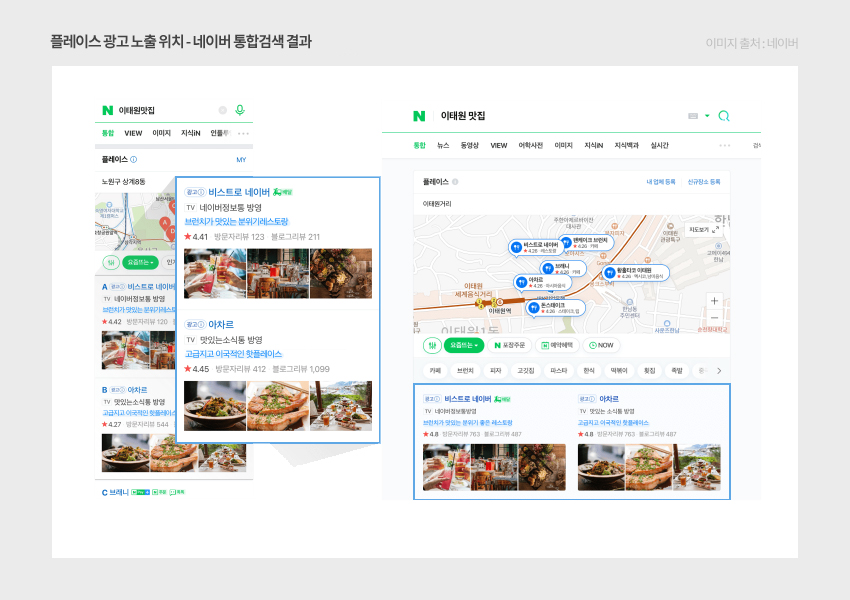Select the 비스트로 네이버 map pin on desktop
This screenshot has height=600, width=850.
(535, 247)
